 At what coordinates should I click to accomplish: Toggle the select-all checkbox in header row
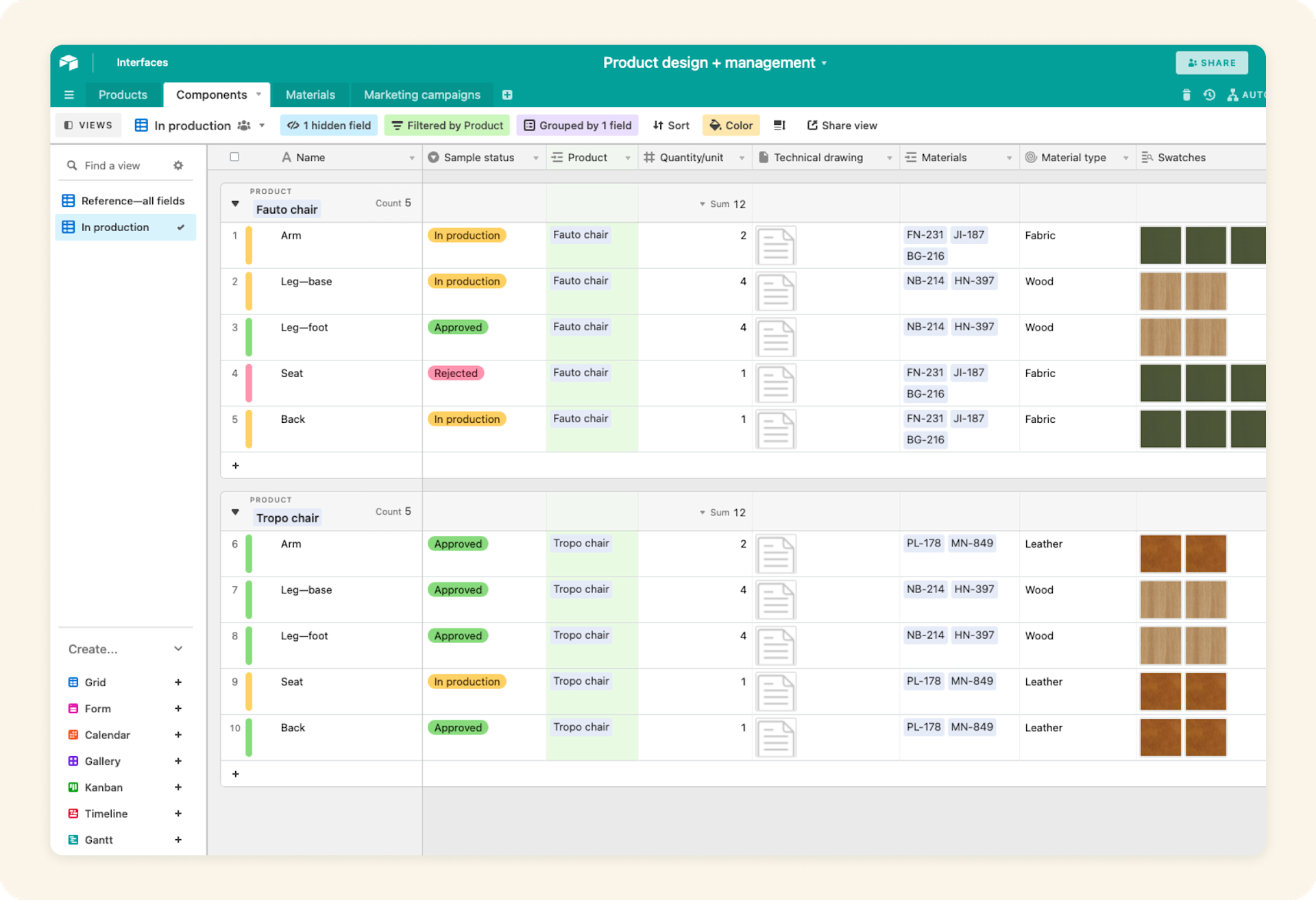pyautogui.click(x=234, y=157)
